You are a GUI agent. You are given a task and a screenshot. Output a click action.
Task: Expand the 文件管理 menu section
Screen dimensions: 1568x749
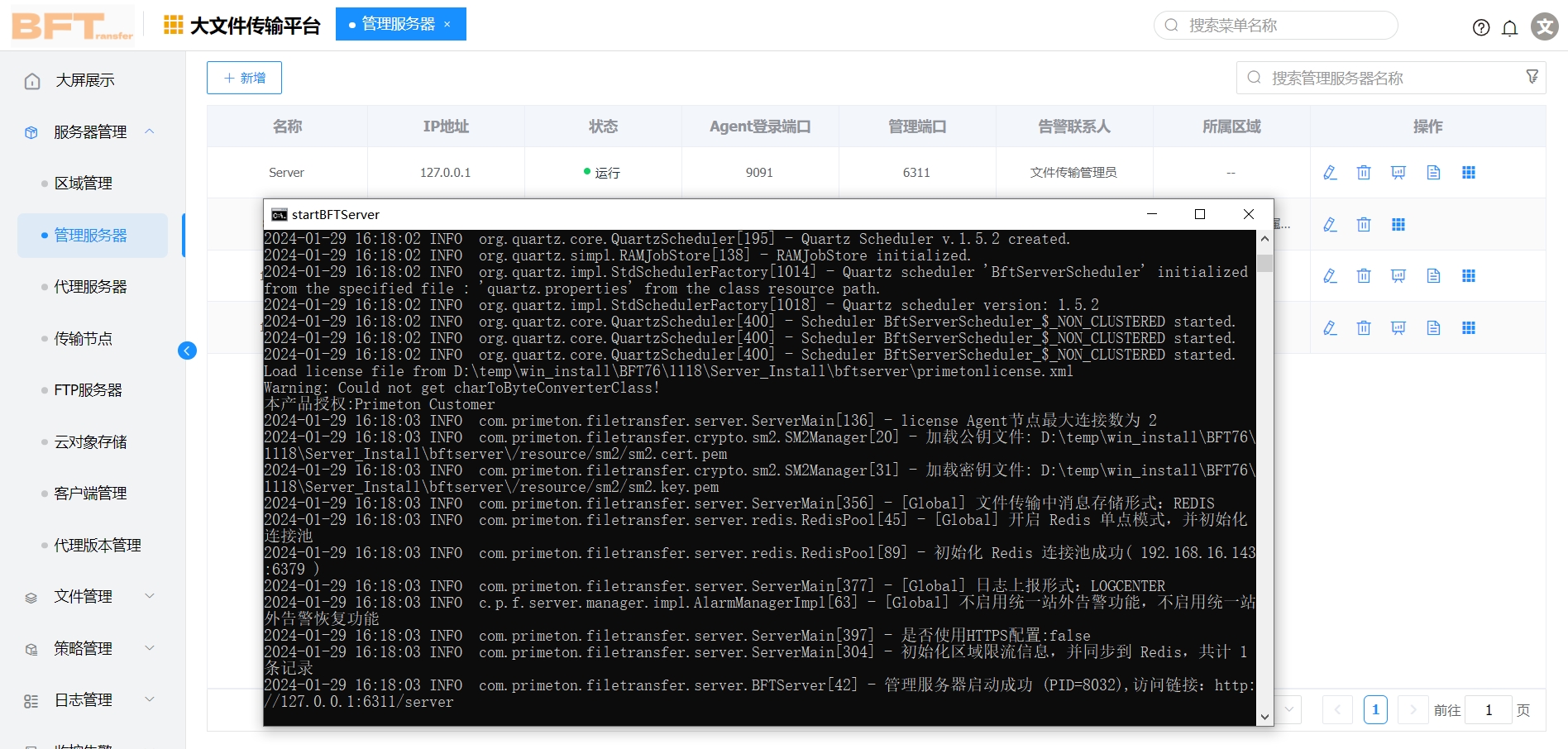point(150,596)
